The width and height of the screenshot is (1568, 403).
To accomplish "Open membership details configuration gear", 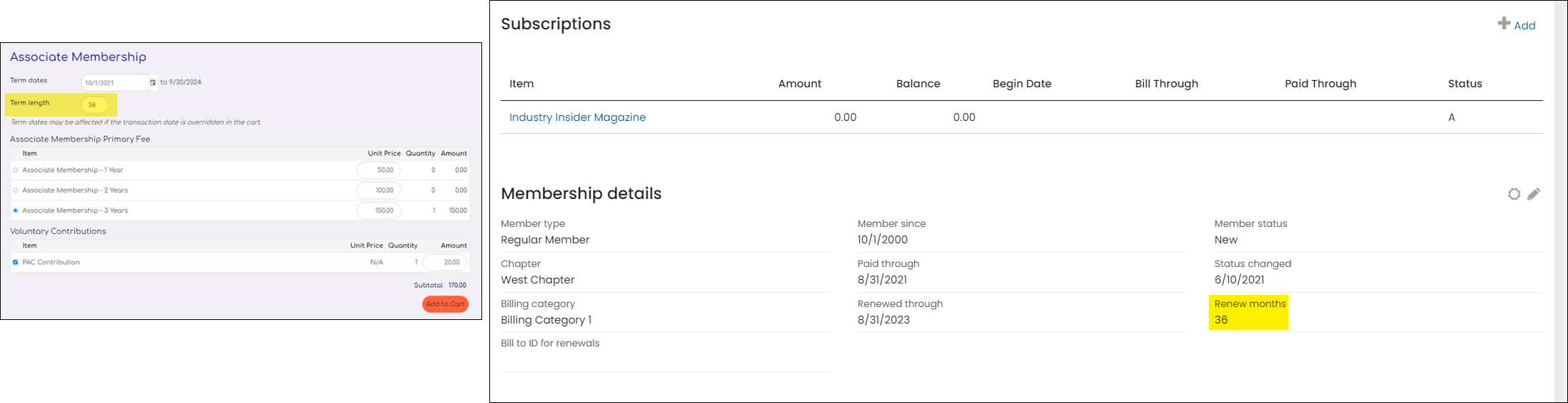I will click(x=1514, y=194).
